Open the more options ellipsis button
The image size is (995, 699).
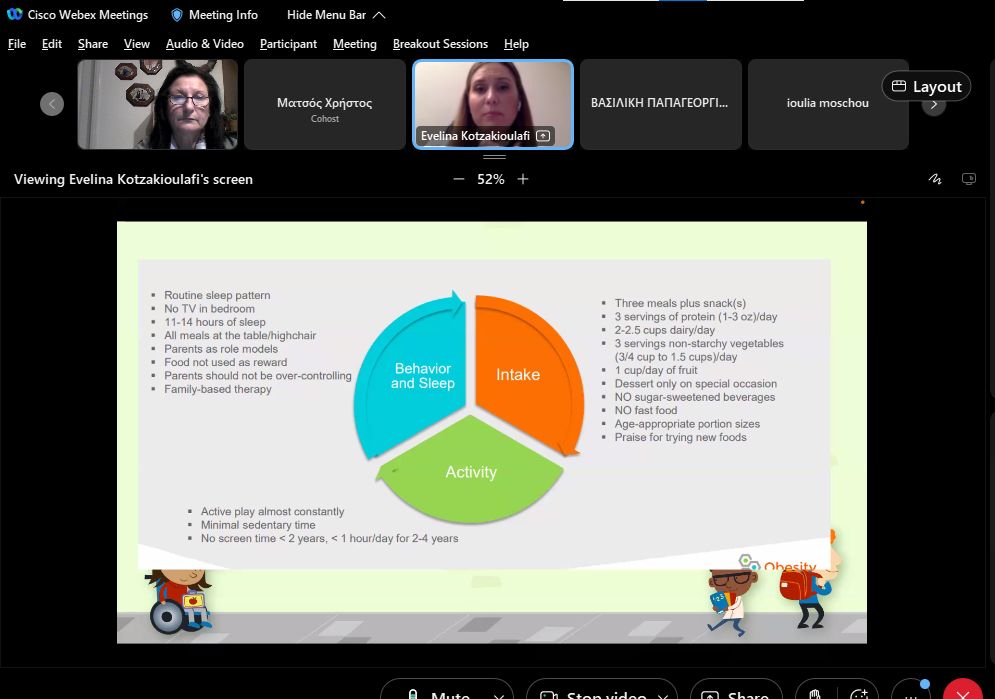click(910, 692)
